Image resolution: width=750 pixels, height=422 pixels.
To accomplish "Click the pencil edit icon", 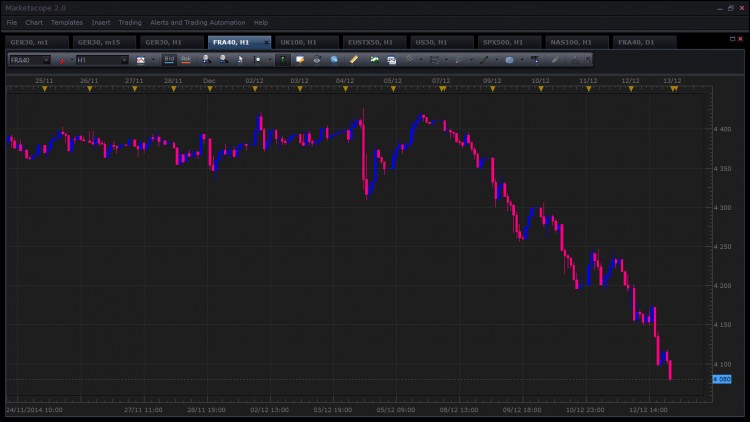I will tap(555, 60).
